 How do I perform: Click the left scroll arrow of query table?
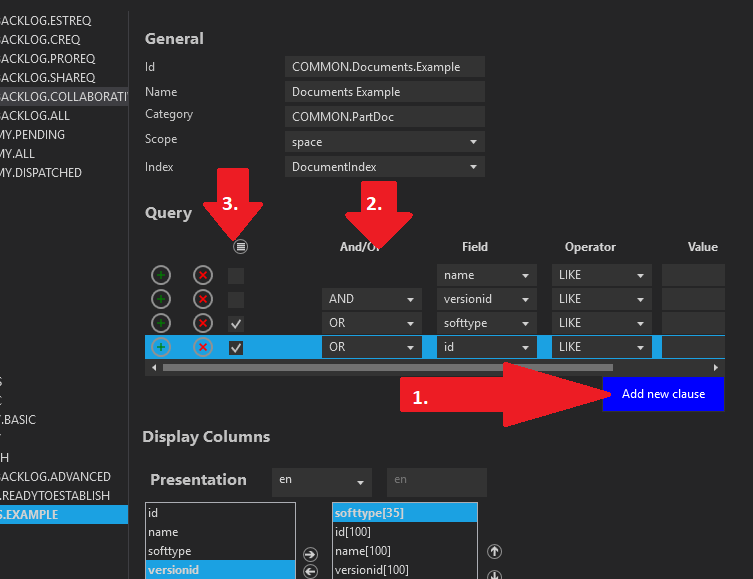point(154,368)
